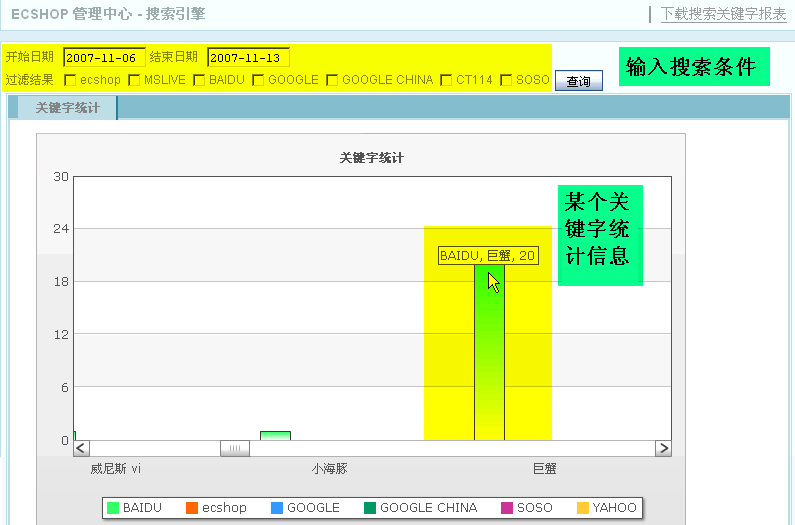Click the chart's left scroll arrow

pos(82,448)
